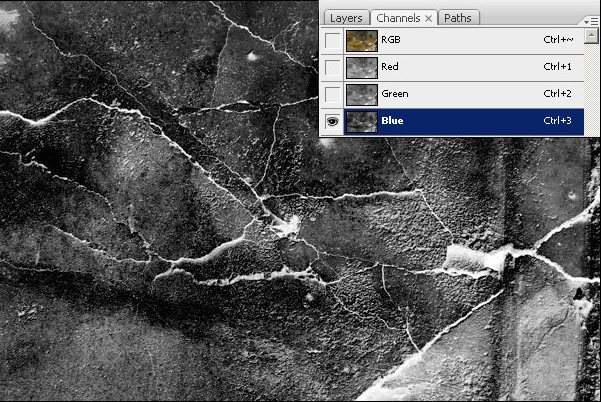This screenshot has width=601, height=402.
Task: Switch to the Layers tab
Action: [346, 18]
